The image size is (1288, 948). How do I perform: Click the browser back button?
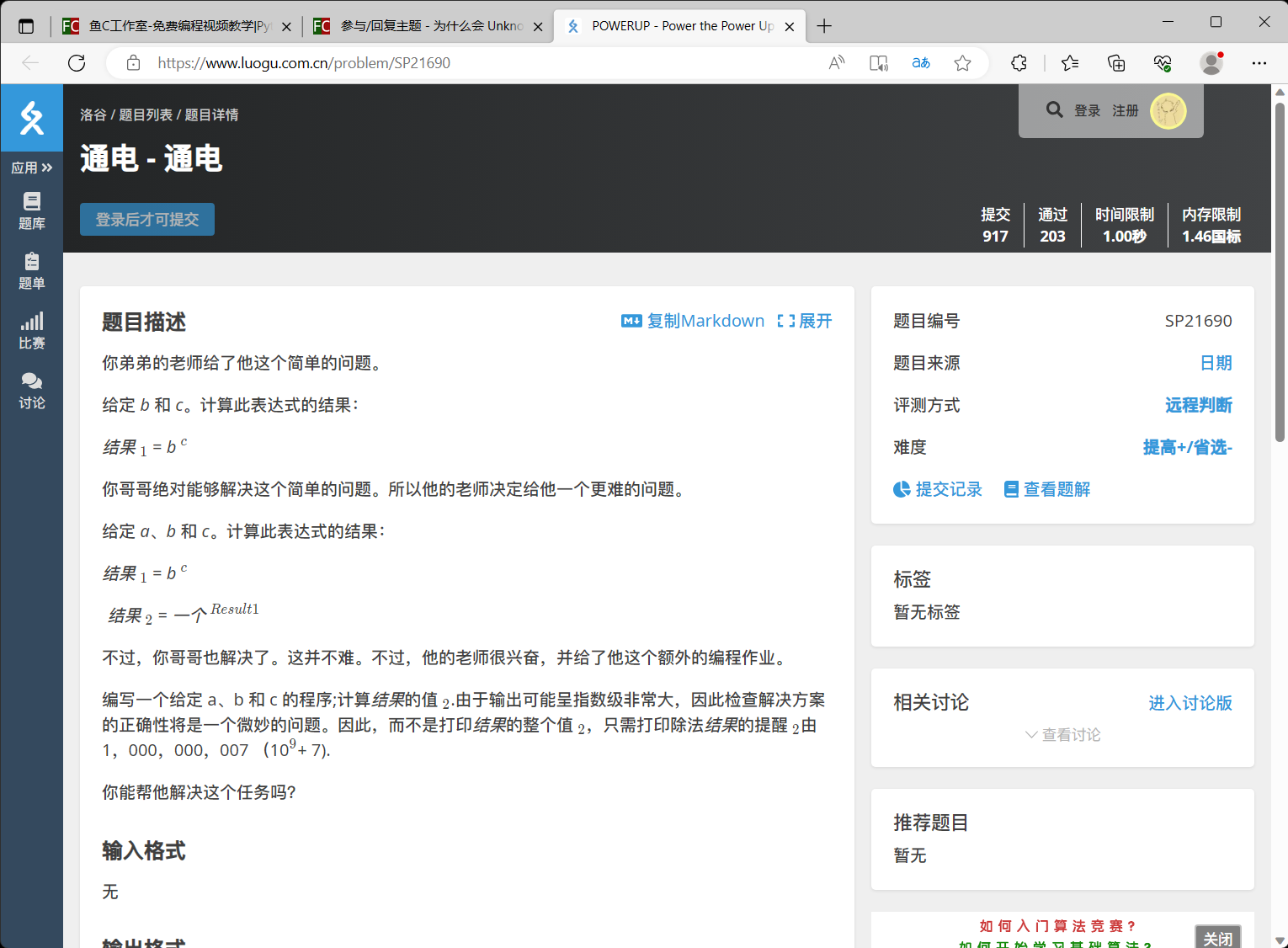pyautogui.click(x=30, y=63)
